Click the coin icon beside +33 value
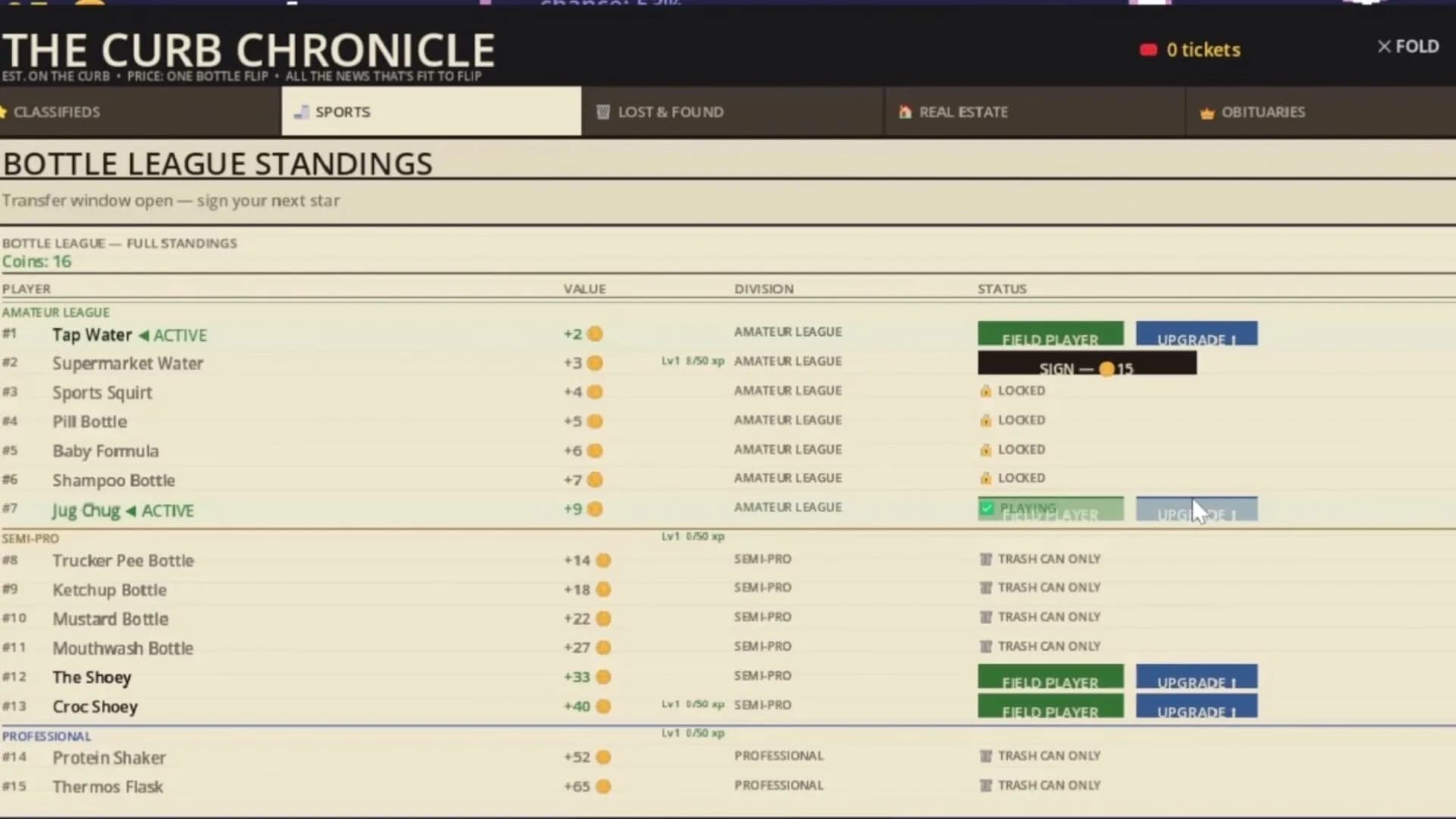Viewport: 1456px width, 819px height. pyautogui.click(x=604, y=677)
